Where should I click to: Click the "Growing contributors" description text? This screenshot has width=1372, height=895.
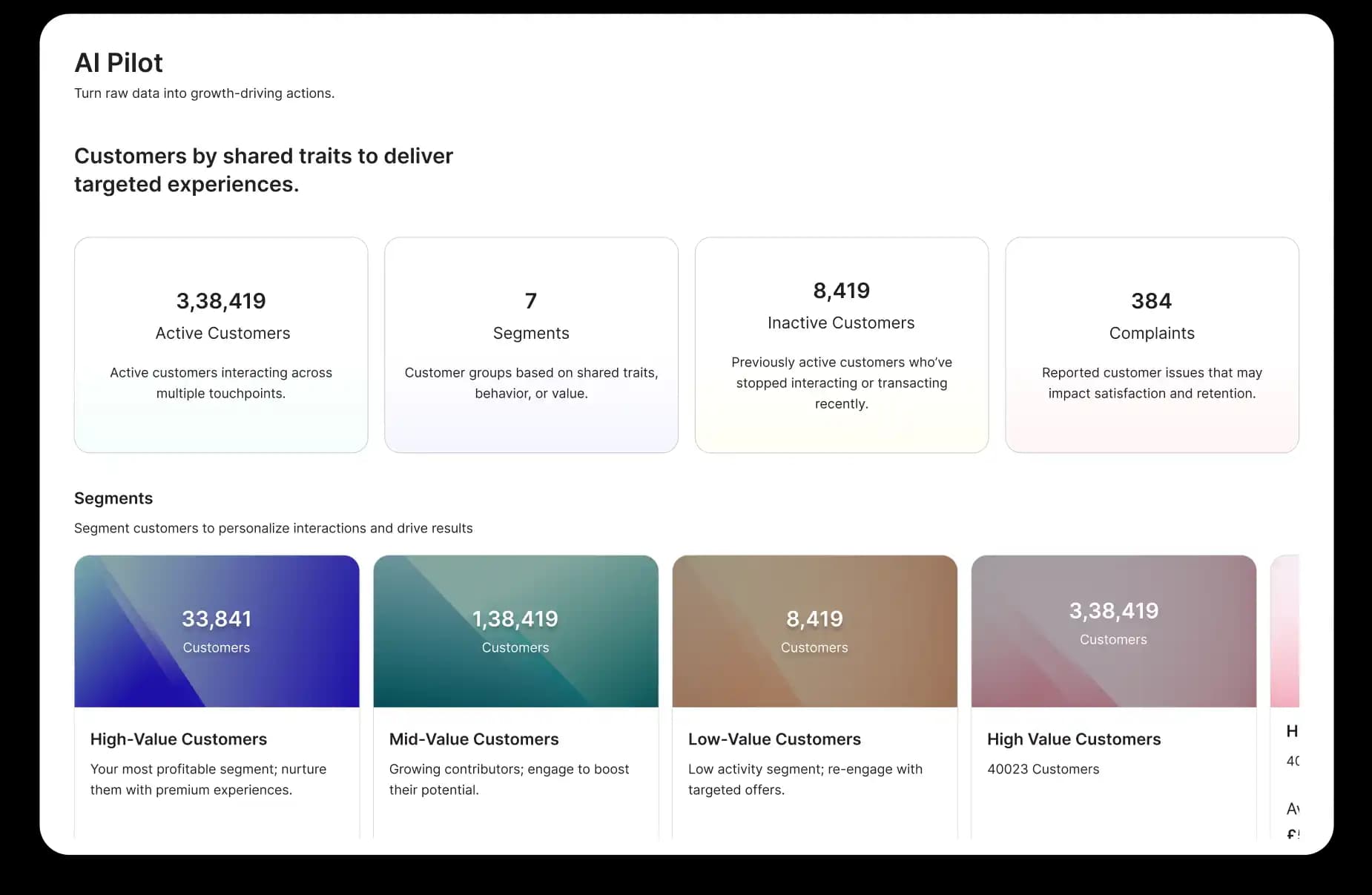pos(509,779)
